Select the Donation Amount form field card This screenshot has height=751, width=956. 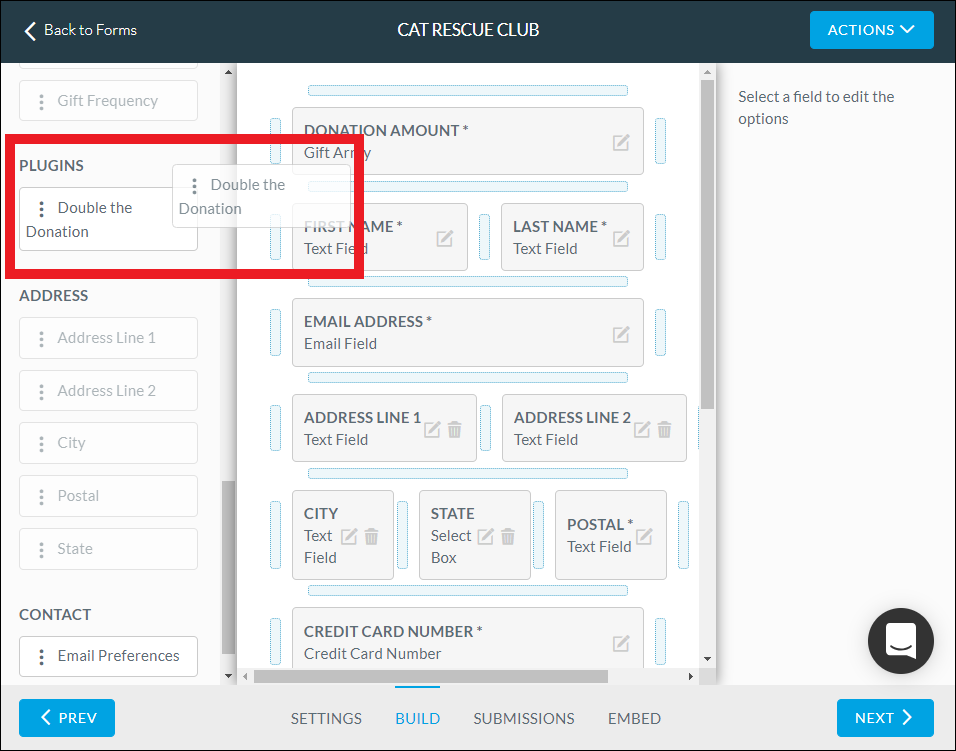pos(468,141)
